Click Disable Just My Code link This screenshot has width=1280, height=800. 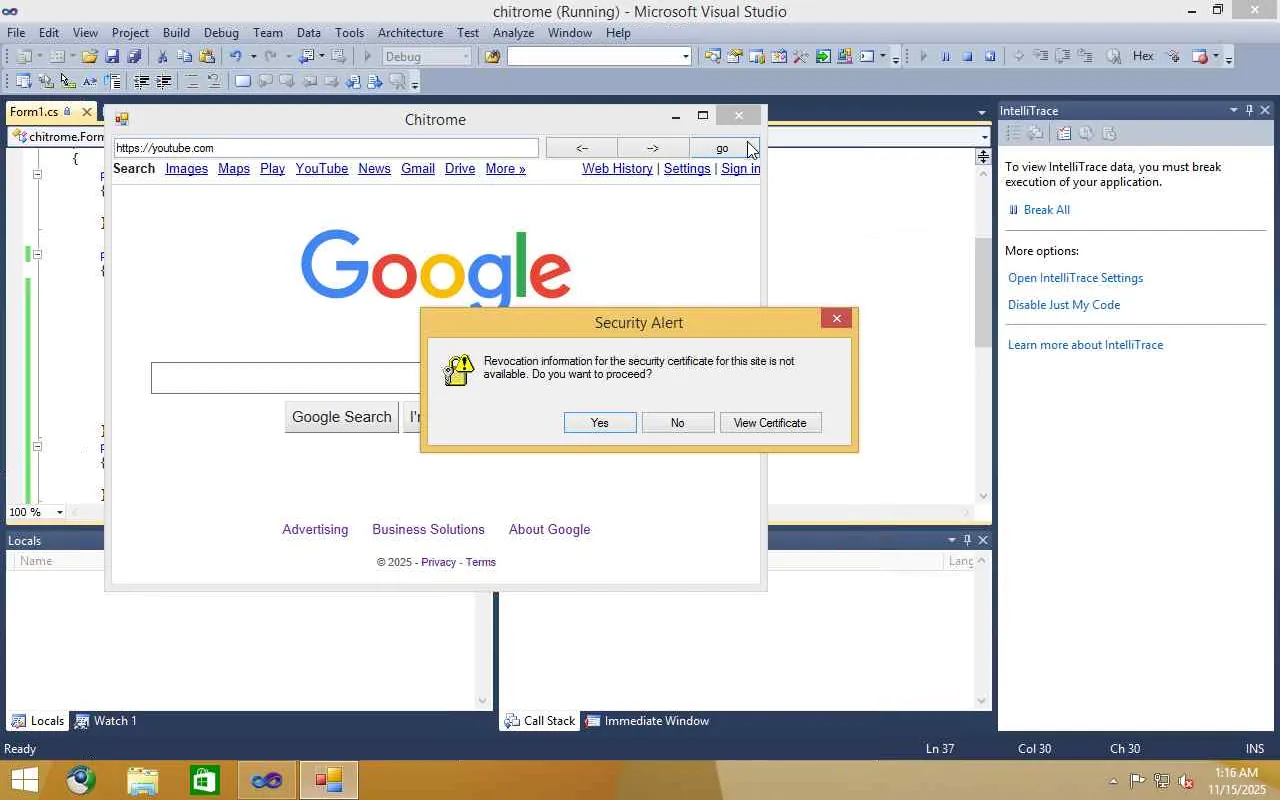(x=1064, y=305)
